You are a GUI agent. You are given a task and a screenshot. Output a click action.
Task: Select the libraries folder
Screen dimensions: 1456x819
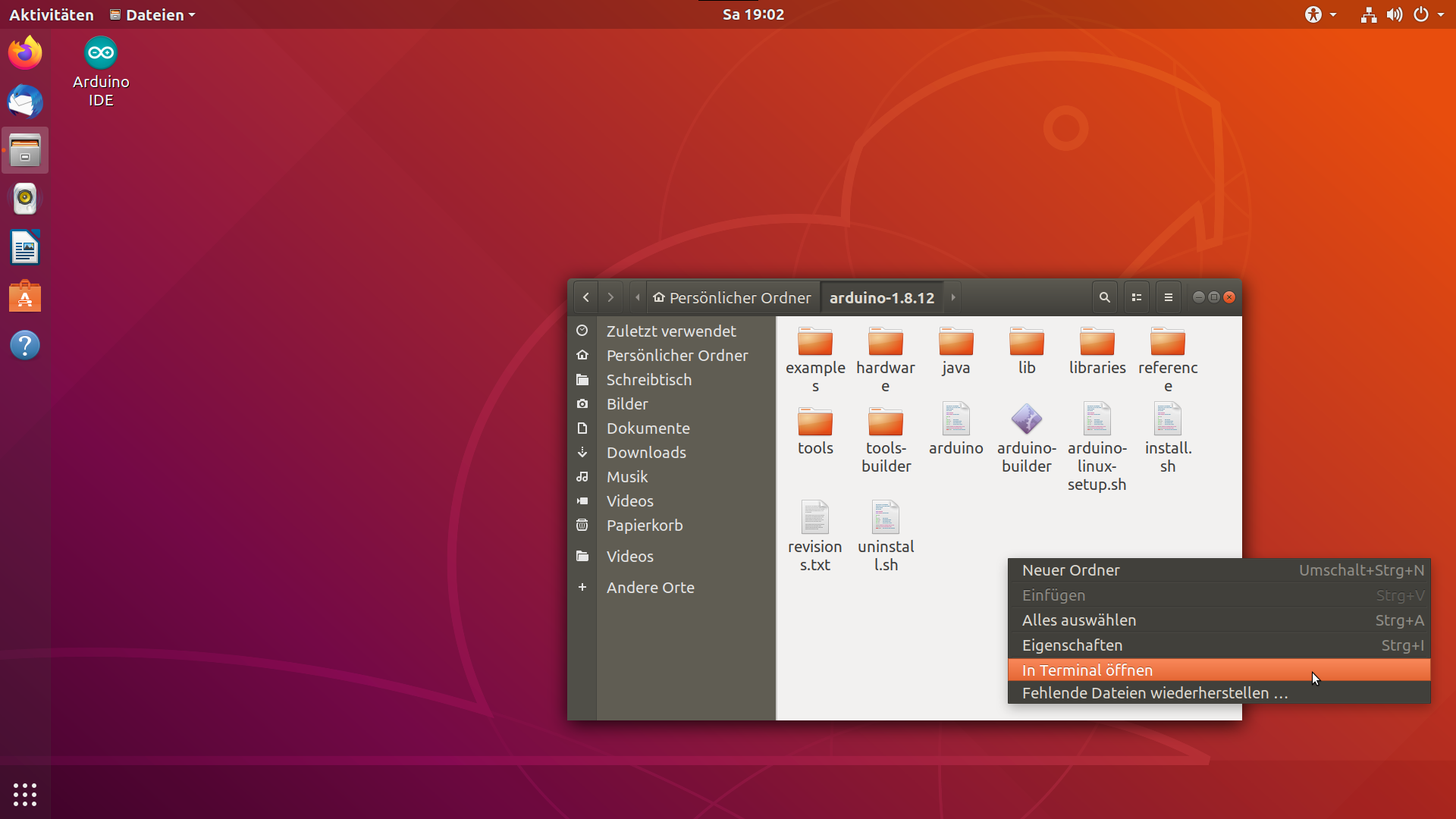[1097, 352]
